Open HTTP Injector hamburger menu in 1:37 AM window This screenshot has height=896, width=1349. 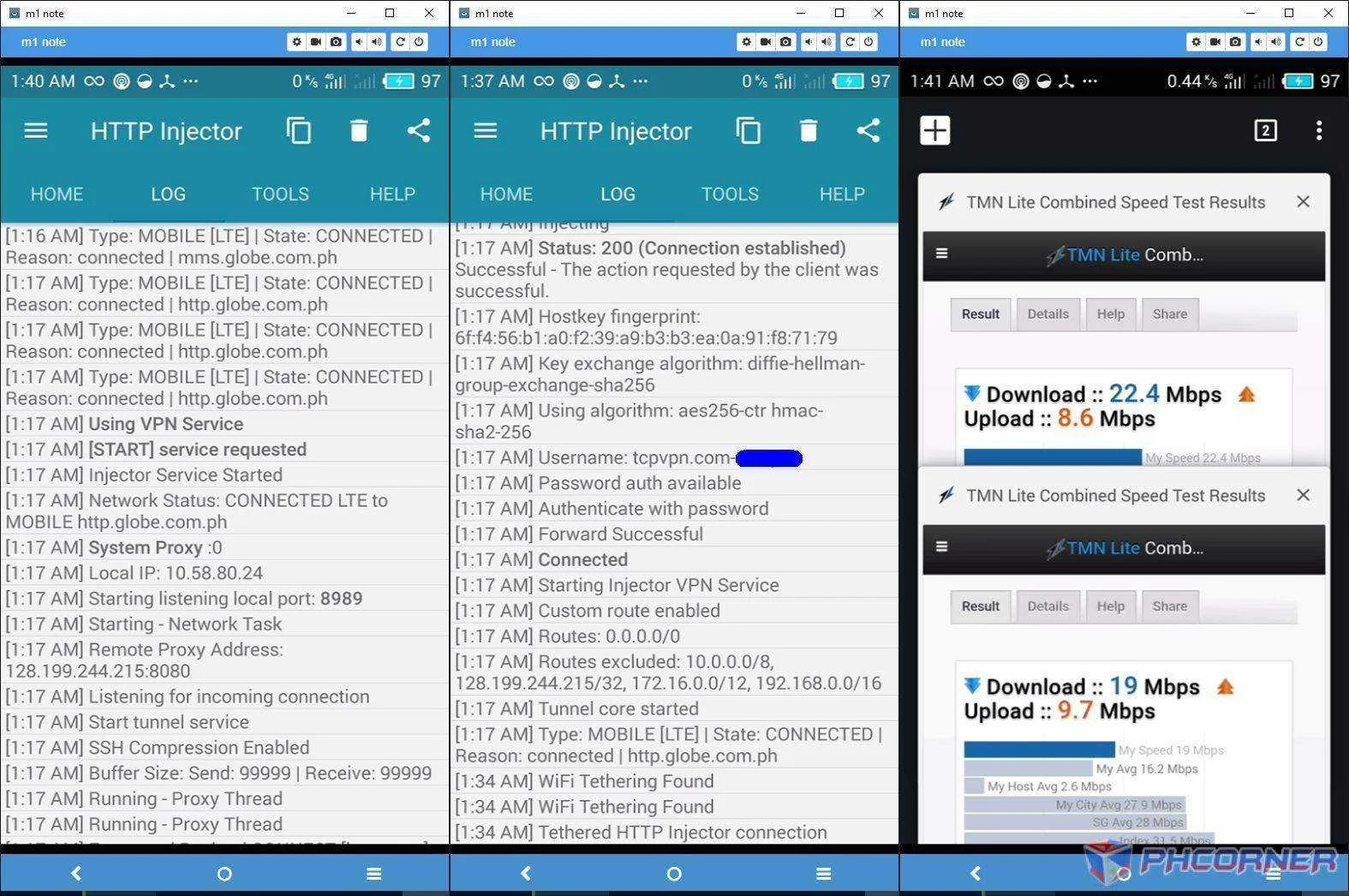click(x=485, y=130)
